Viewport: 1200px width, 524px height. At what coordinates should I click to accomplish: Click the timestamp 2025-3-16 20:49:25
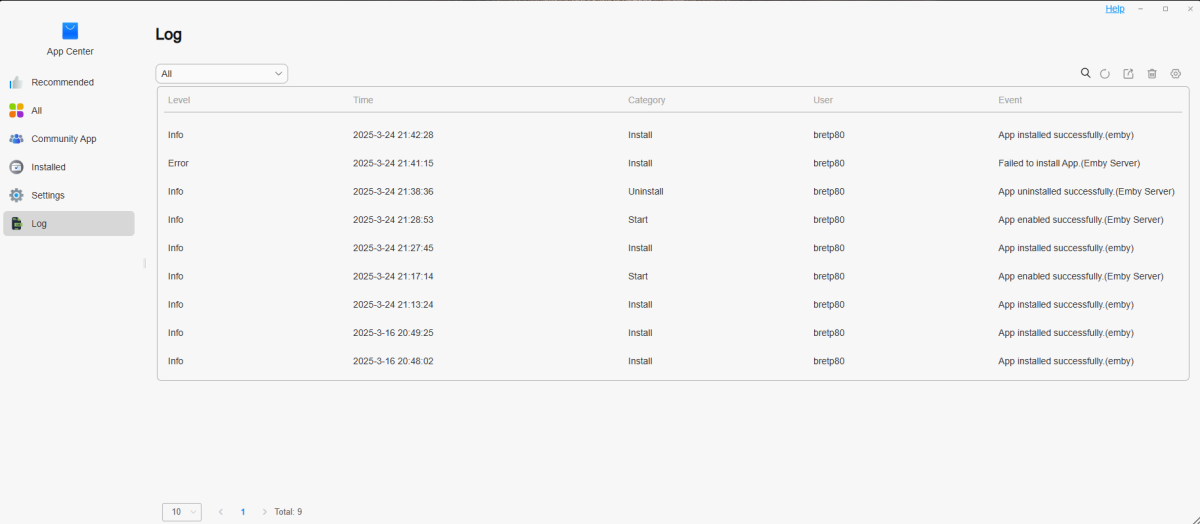pos(393,333)
